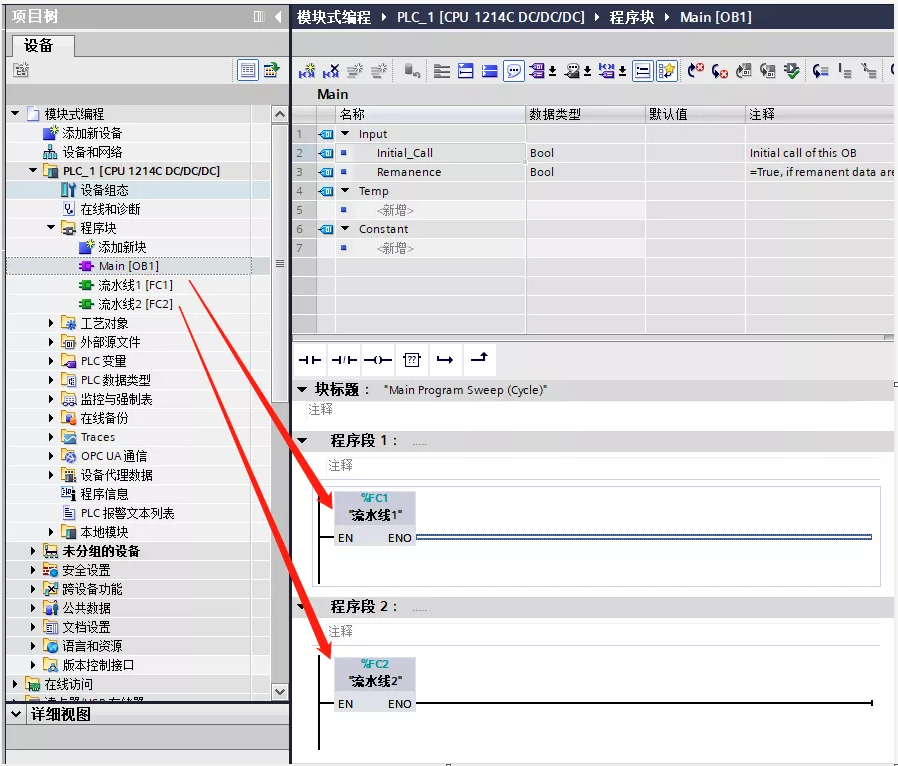This screenshot has height=766, width=898.
Task: Toggle the project tree overview view button
Action: [248, 70]
